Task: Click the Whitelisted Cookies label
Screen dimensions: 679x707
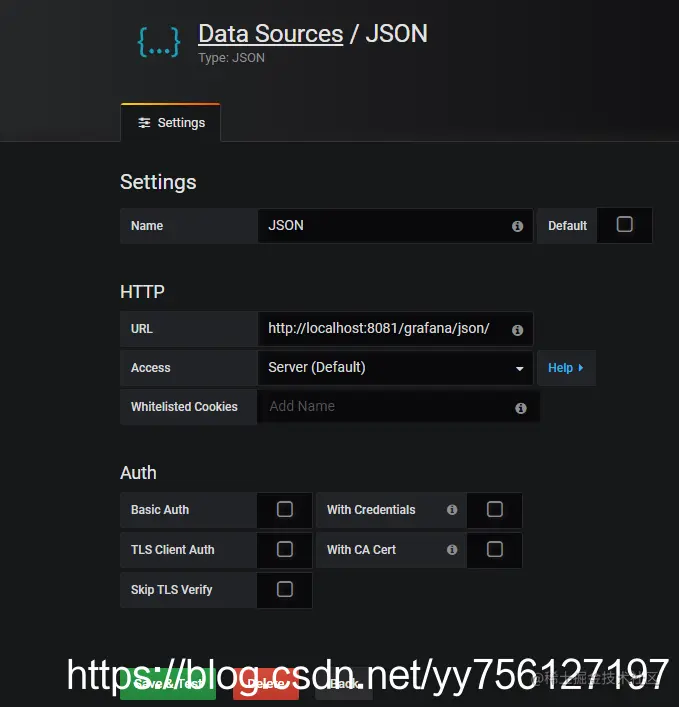Action: pos(184,407)
